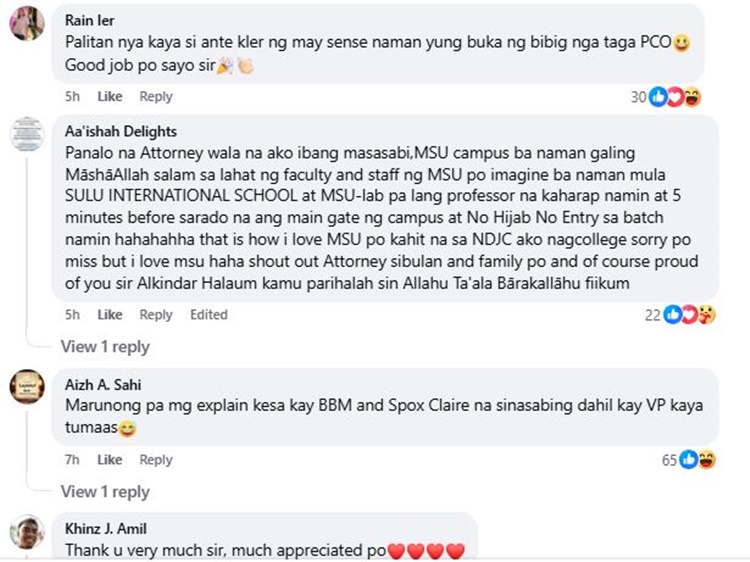This screenshot has width=750, height=562.
Task: Like Rain Ier's comment
Action: 110,97
